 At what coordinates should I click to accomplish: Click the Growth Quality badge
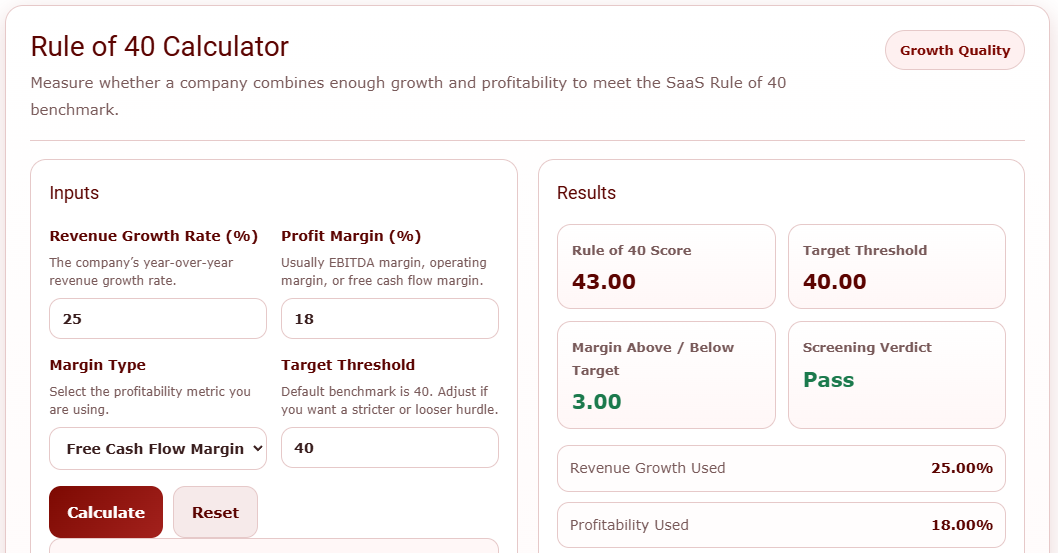(x=954, y=50)
